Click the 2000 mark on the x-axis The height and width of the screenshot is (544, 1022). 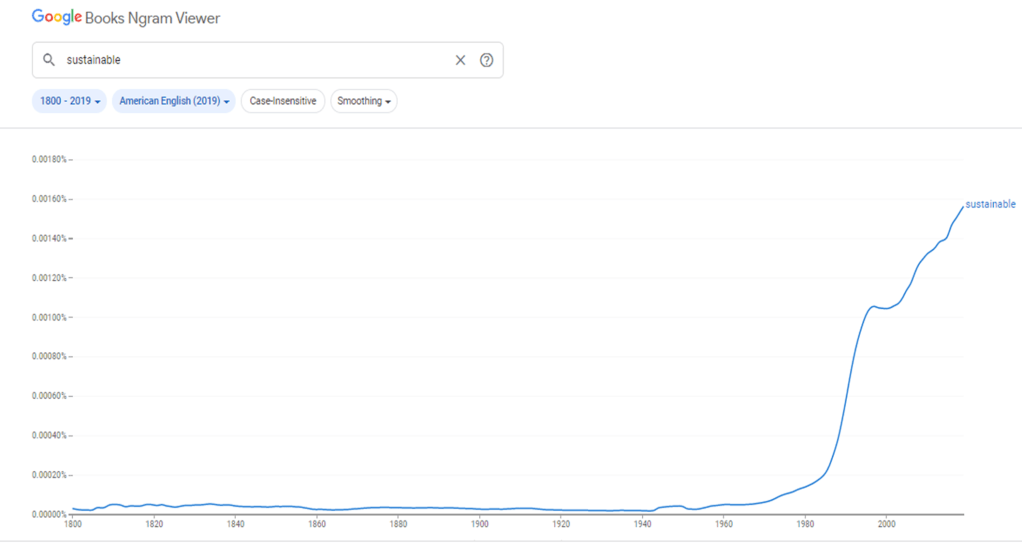pyautogui.click(x=885, y=524)
